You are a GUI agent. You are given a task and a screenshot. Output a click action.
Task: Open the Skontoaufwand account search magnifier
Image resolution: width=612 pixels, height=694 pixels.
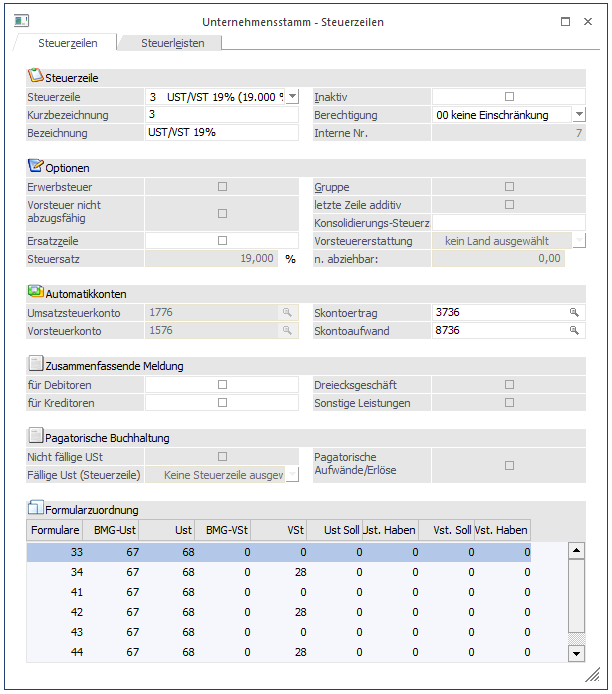click(x=574, y=330)
